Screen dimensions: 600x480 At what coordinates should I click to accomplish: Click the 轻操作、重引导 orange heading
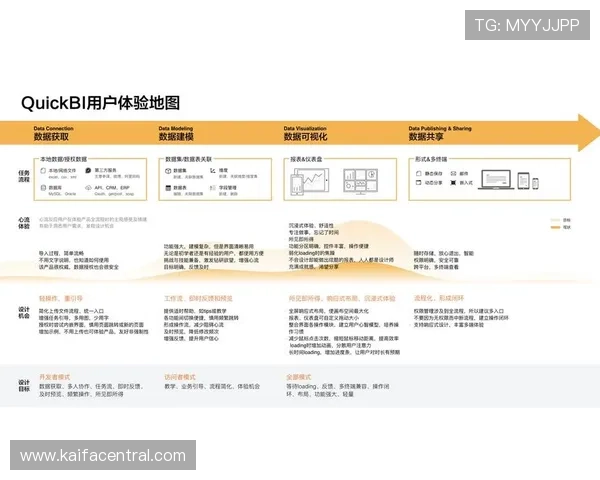[61, 299]
